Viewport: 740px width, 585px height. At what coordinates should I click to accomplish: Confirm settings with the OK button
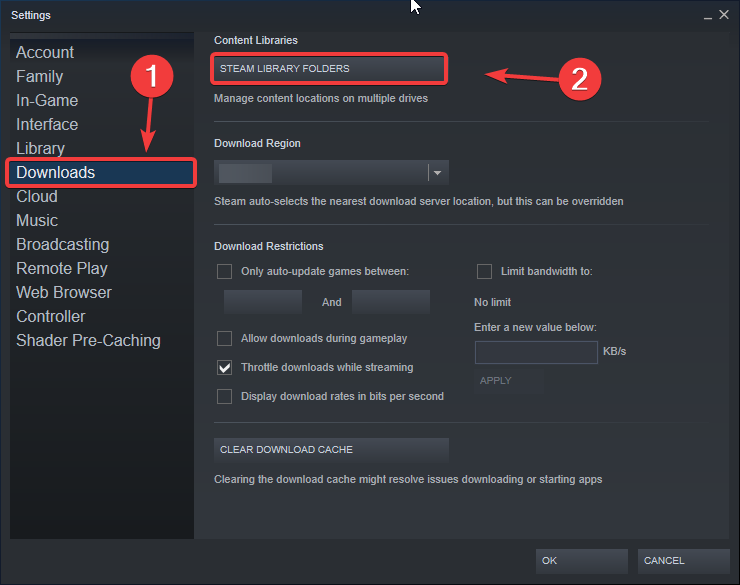pyautogui.click(x=581, y=560)
